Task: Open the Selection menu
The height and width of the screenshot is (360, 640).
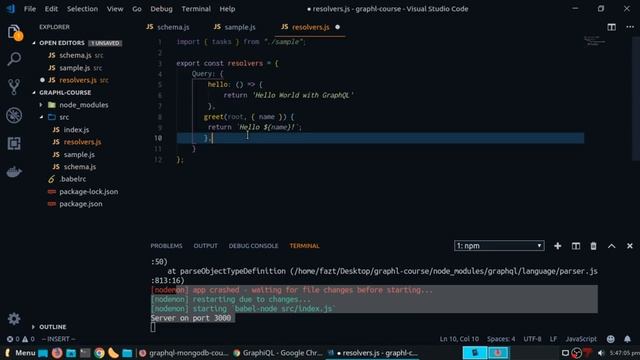Action: click(x=82, y=9)
